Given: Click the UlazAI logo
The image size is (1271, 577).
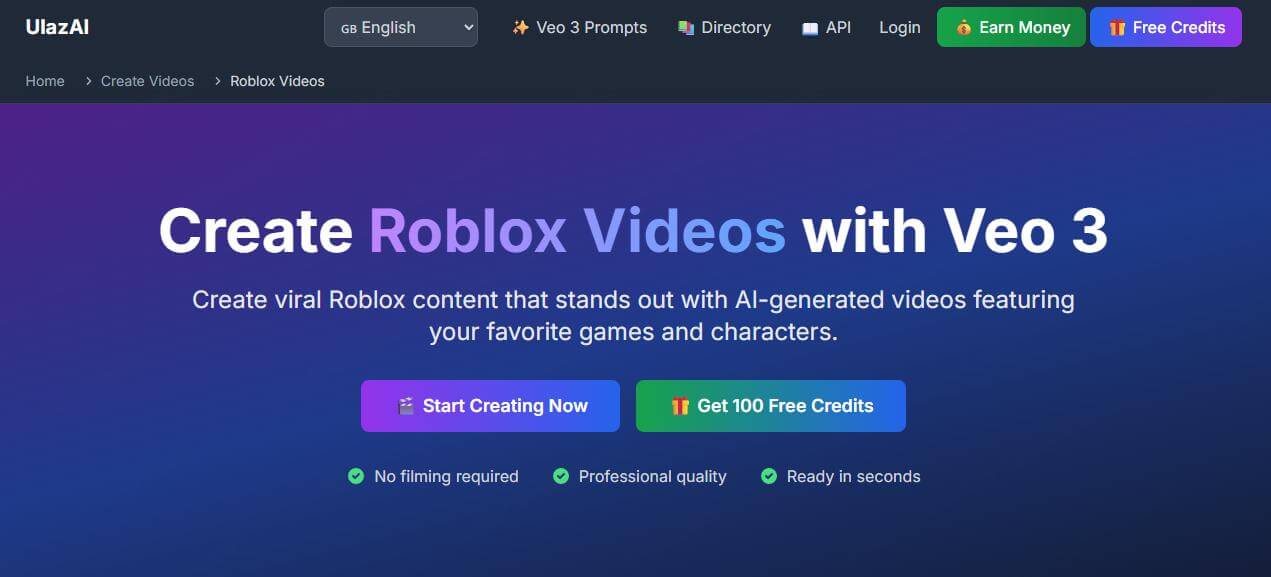Looking at the screenshot, I should 57,27.
